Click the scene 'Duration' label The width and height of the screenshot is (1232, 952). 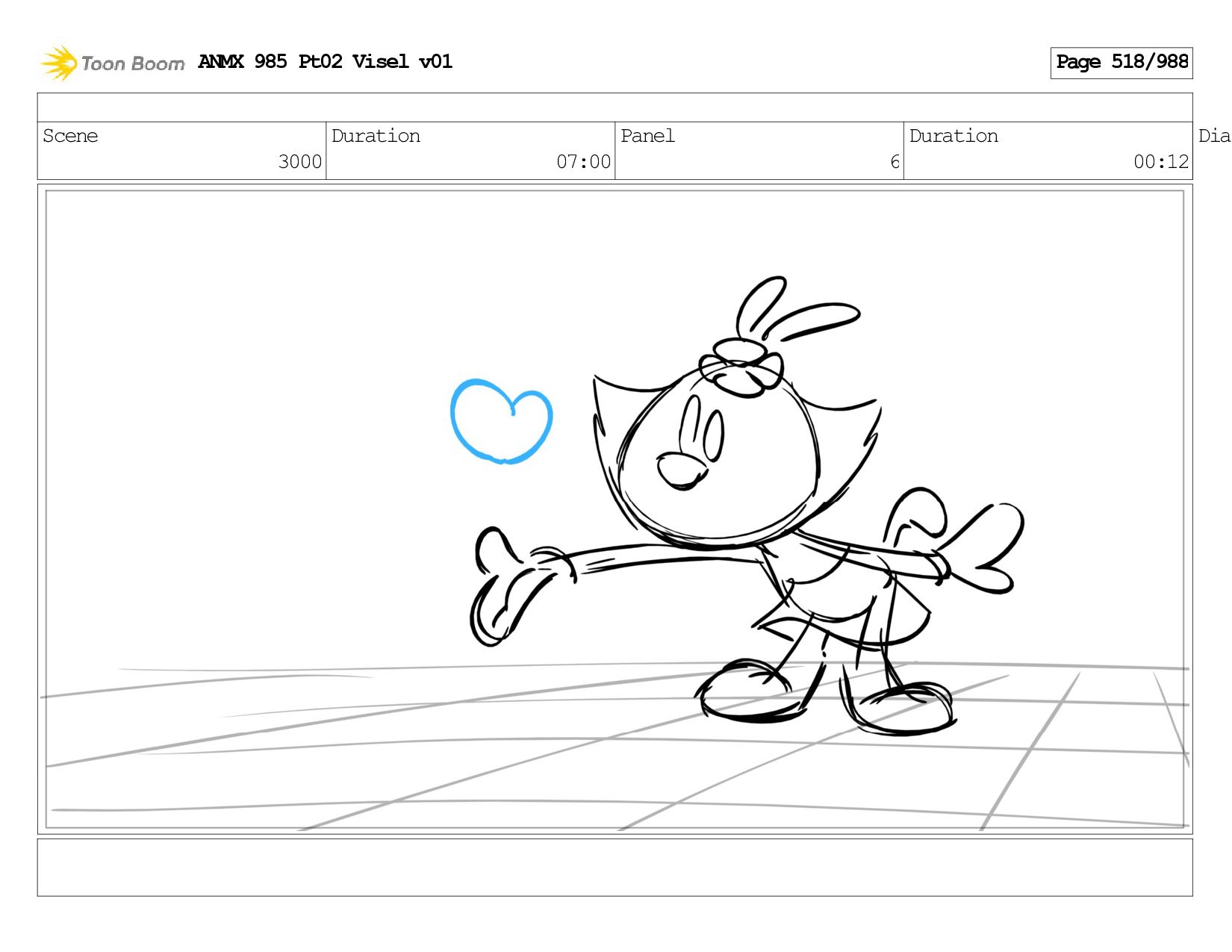tap(376, 136)
